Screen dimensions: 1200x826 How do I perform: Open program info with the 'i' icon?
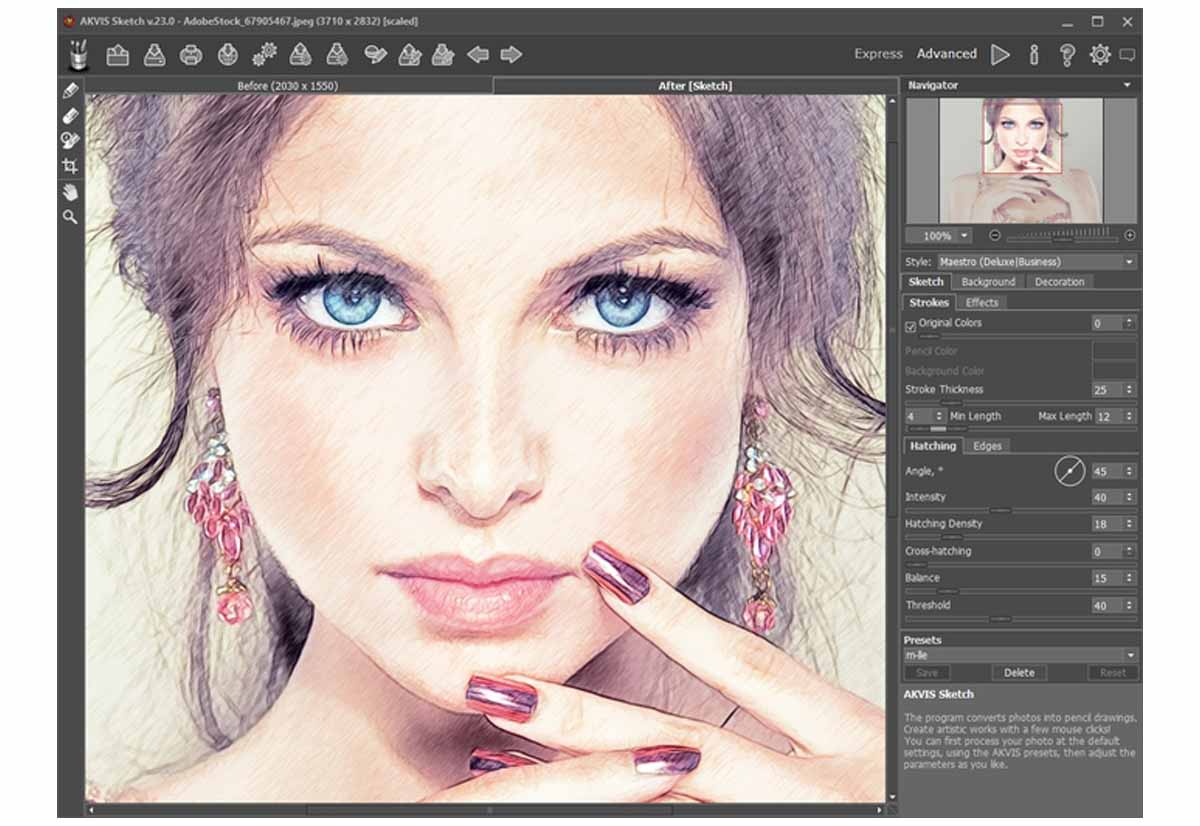point(1034,55)
